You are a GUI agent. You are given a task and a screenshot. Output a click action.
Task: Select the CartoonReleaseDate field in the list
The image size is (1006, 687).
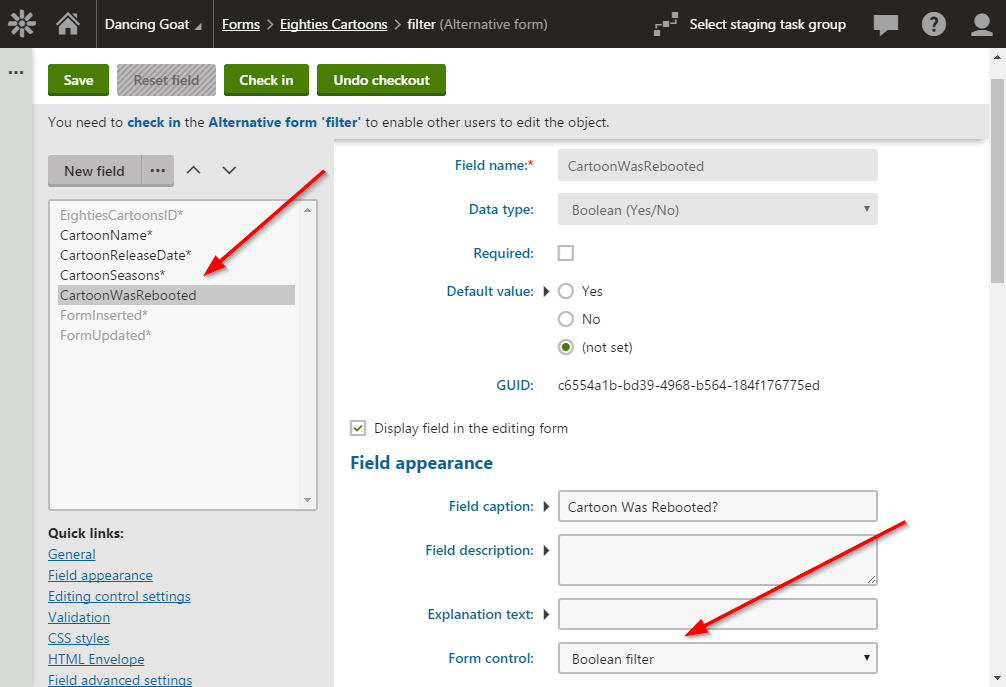(126, 254)
